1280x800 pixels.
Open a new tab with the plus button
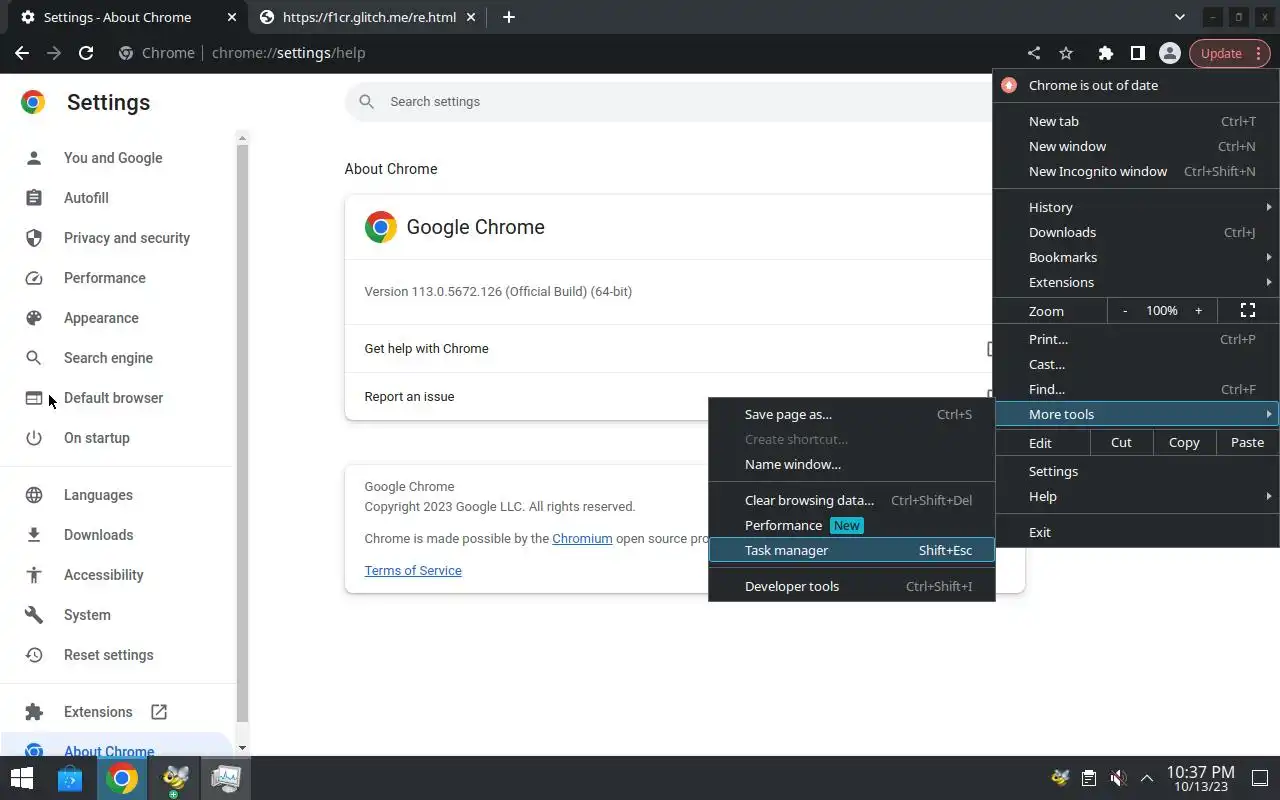click(x=508, y=17)
